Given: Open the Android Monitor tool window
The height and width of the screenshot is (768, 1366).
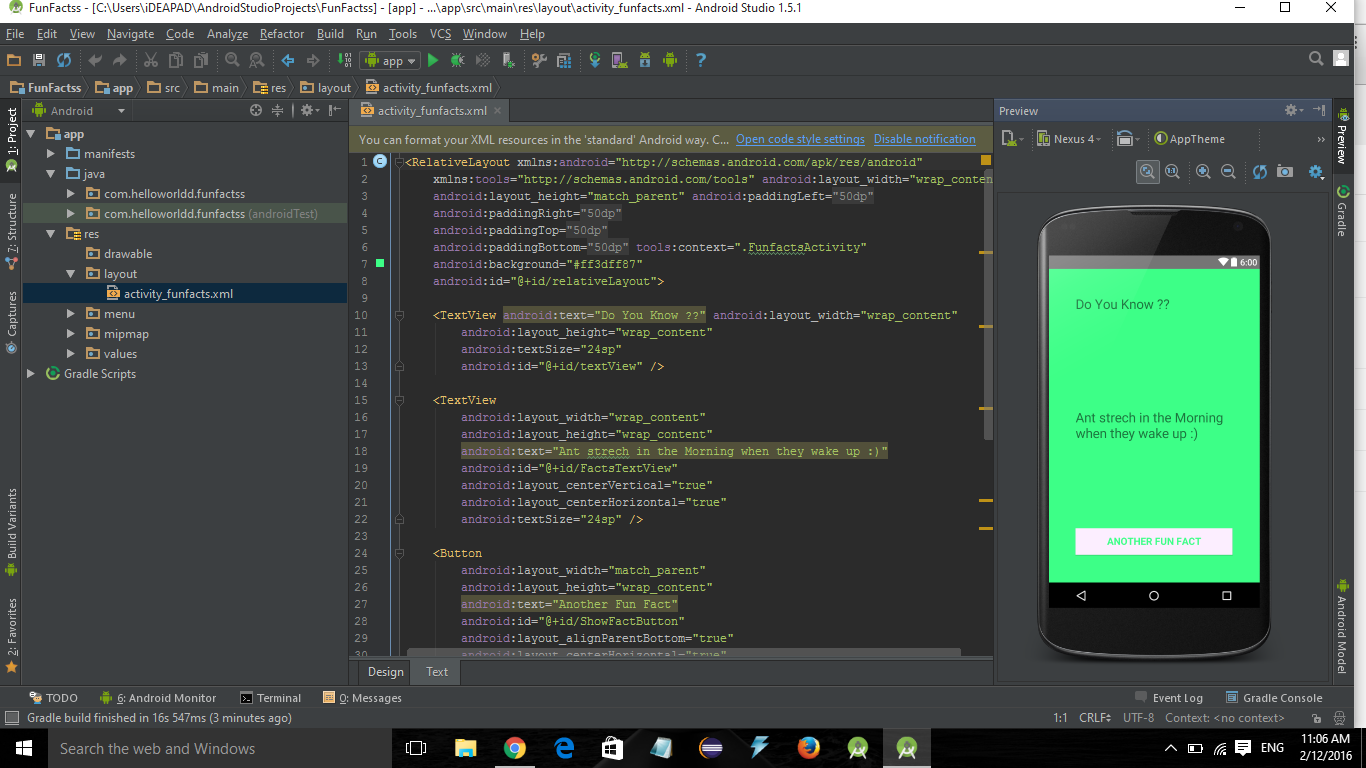Looking at the screenshot, I should click(x=158, y=698).
